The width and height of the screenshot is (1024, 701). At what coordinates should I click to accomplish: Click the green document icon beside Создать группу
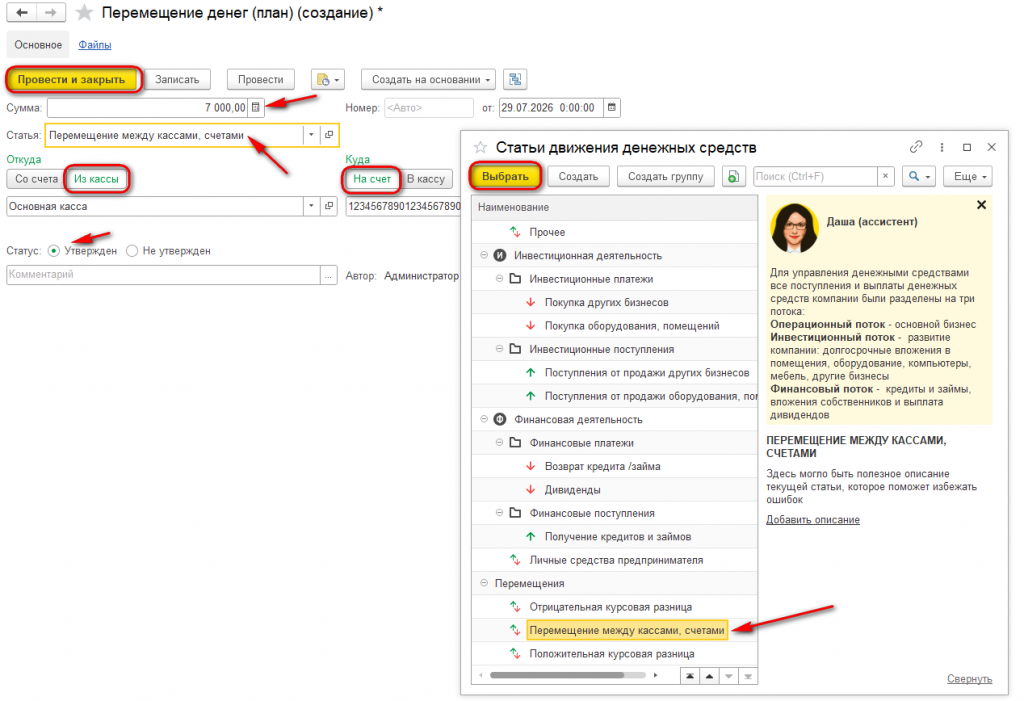click(733, 176)
